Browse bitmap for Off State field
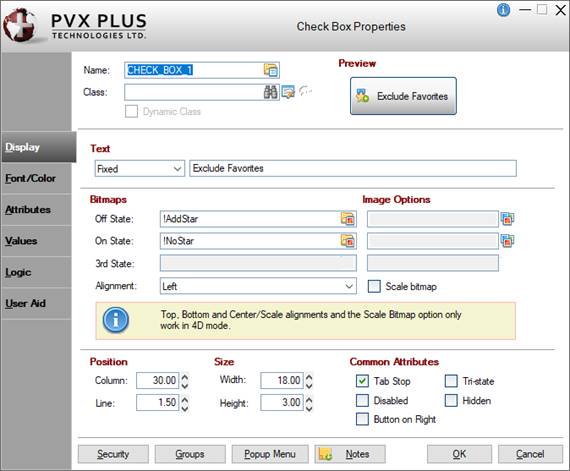Viewport: 570px width, 471px height. pyautogui.click(x=348, y=219)
